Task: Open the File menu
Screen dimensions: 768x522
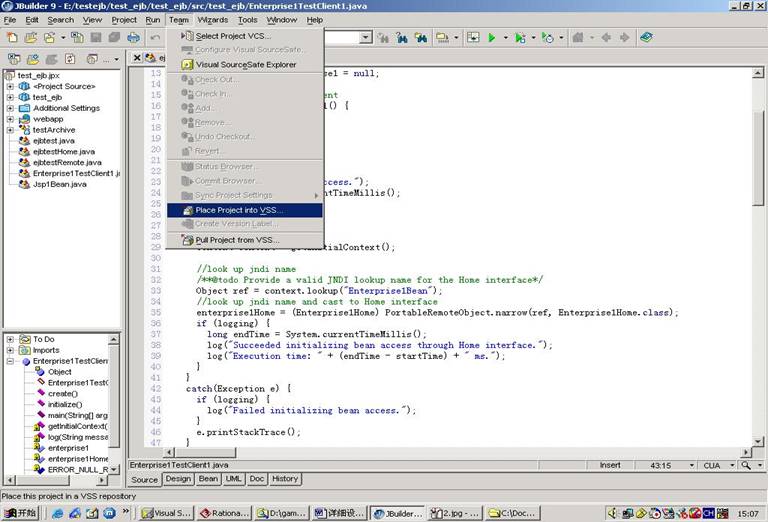Action: tap(10, 20)
